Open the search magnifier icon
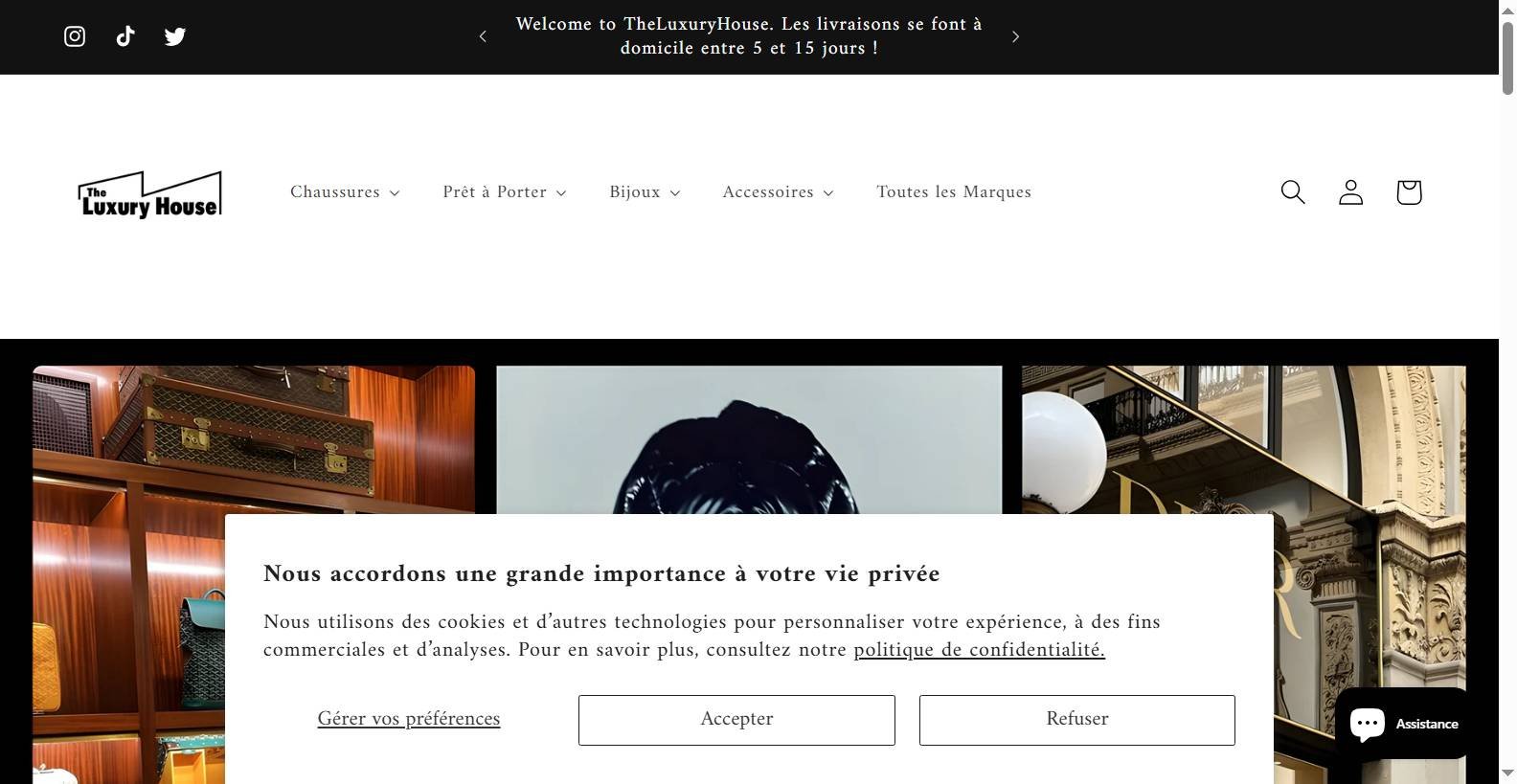This screenshot has width=1517, height=784. point(1293,192)
